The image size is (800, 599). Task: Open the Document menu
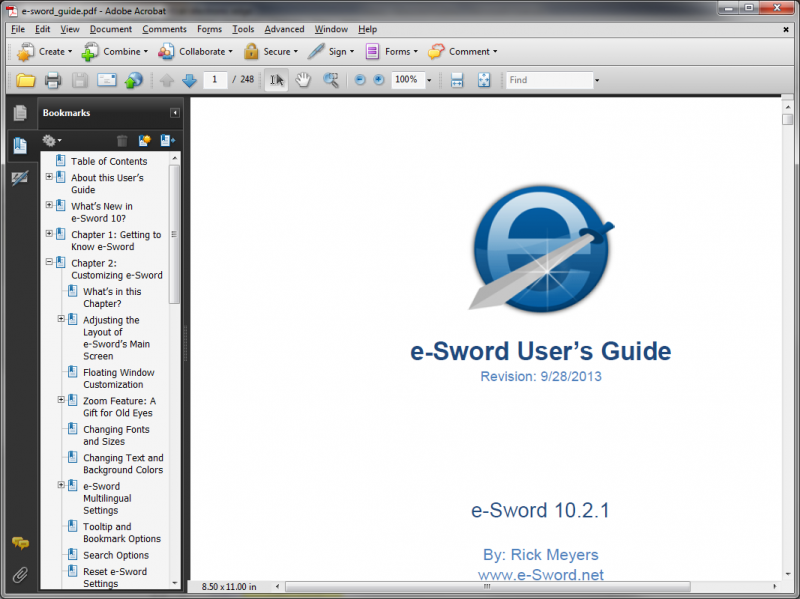point(111,30)
